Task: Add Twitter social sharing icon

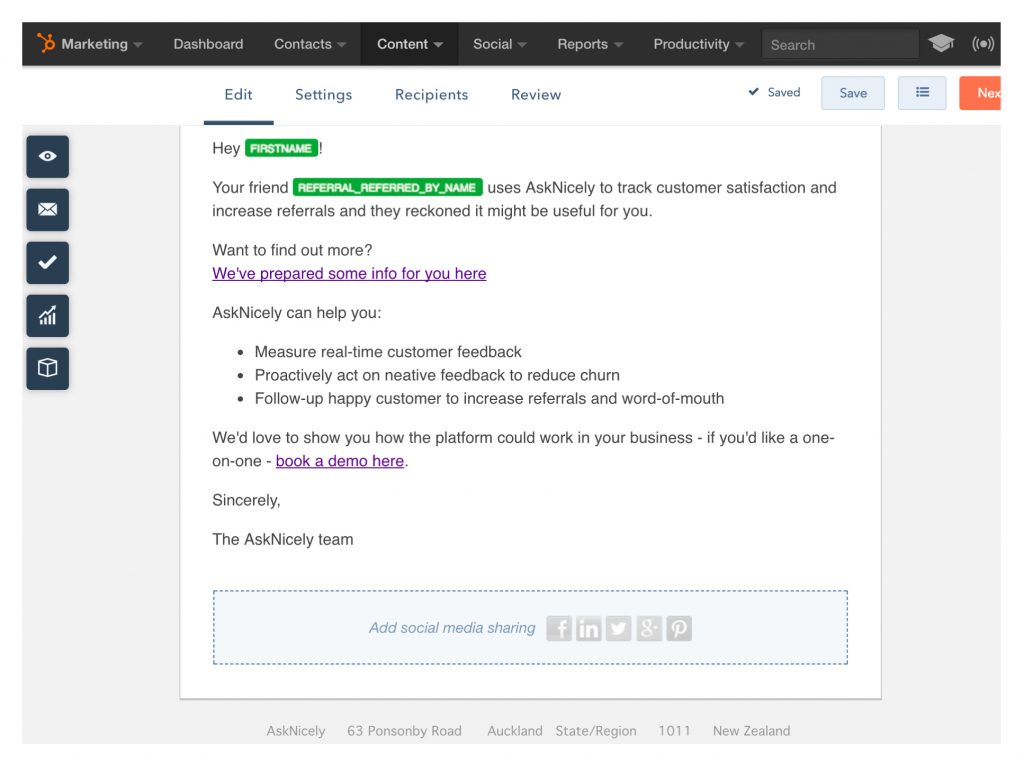Action: 618,628
